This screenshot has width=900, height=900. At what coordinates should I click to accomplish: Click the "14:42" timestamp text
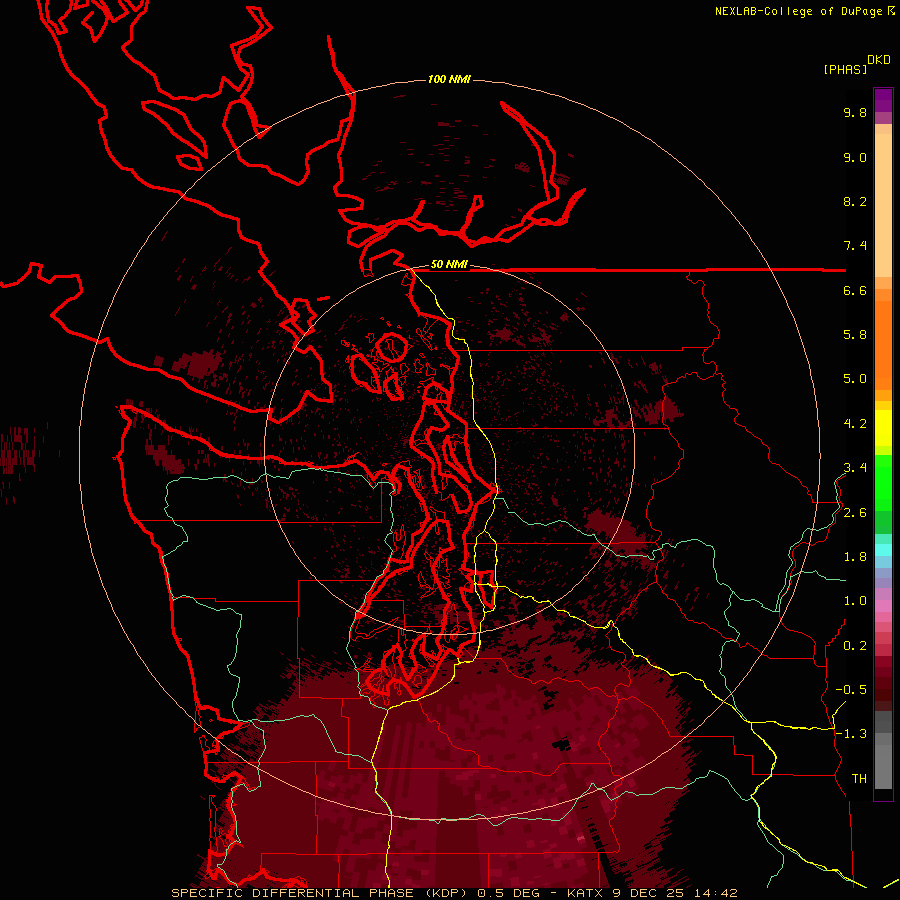(715, 893)
